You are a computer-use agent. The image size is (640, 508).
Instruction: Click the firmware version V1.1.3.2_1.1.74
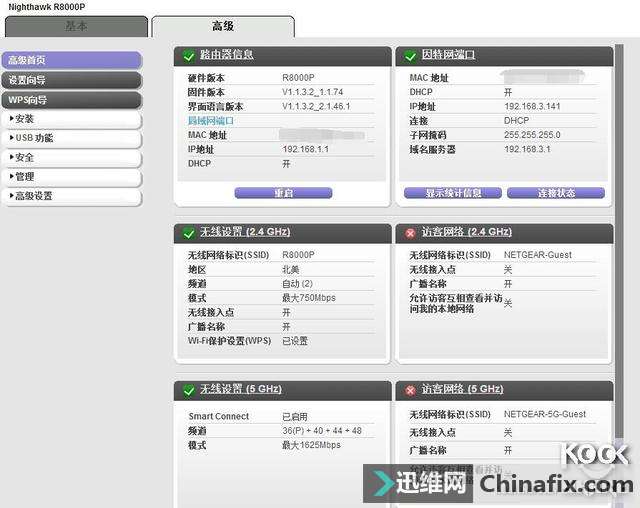tap(312, 92)
